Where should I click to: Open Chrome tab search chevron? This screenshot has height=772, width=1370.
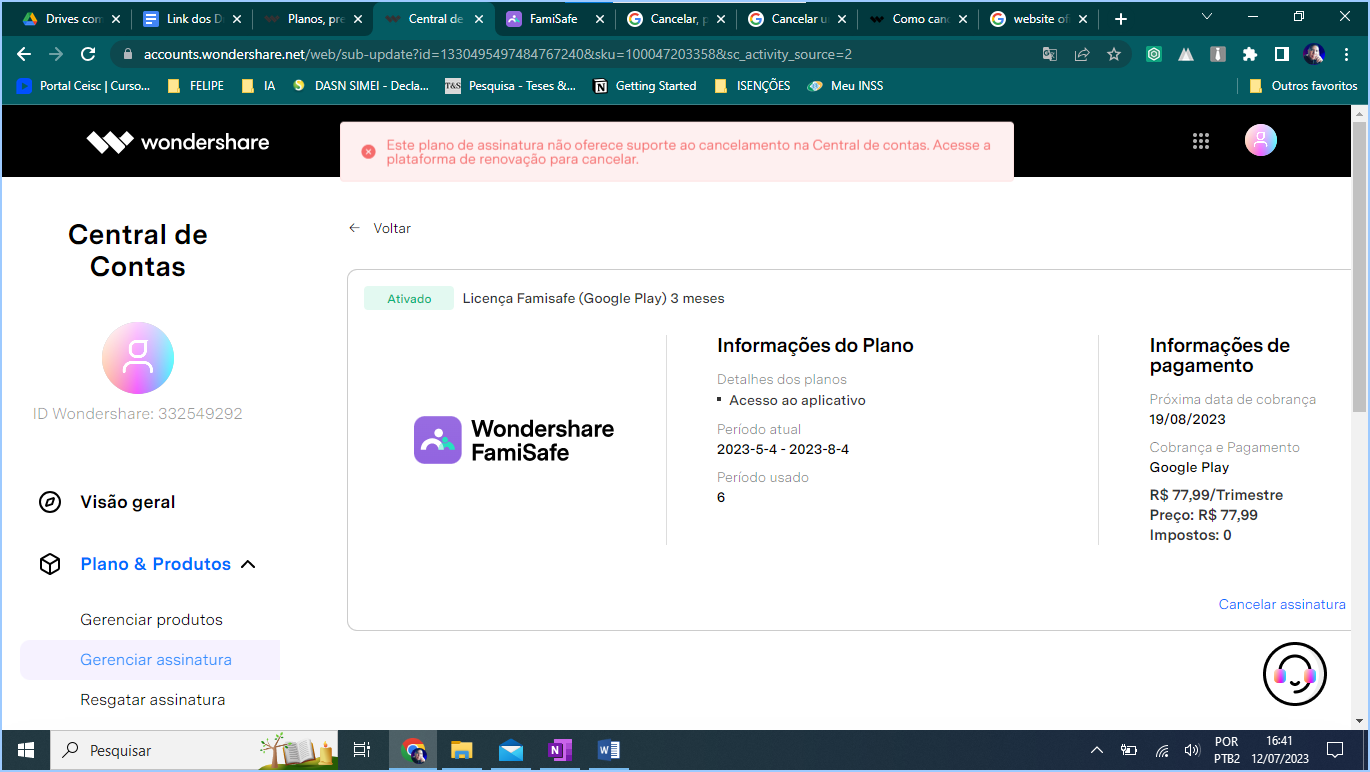pos(1207,17)
